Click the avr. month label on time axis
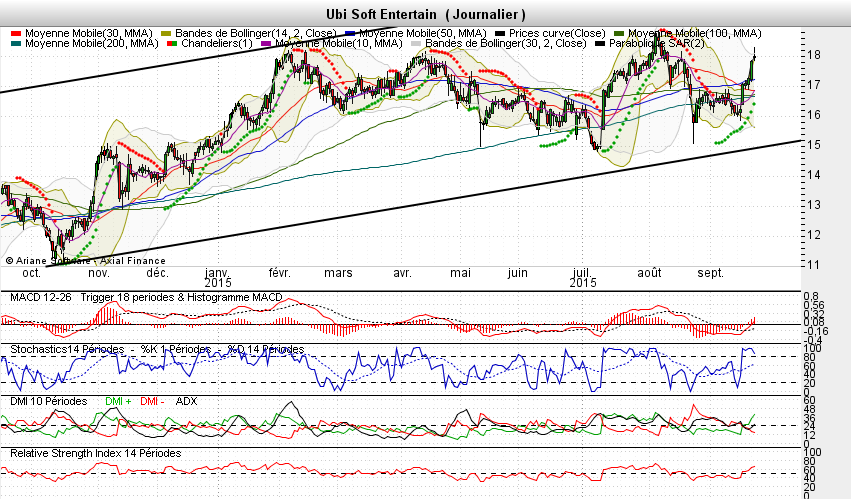The height and width of the screenshot is (499, 851). pyautogui.click(x=402, y=273)
